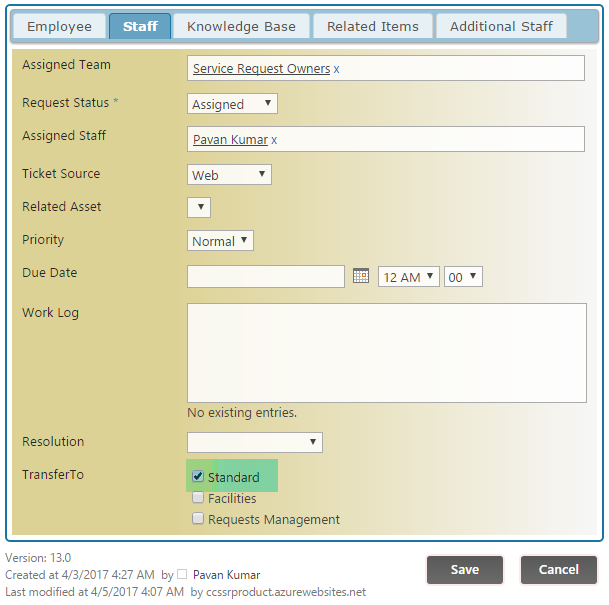Enable the Facilities checkbox
Viewport: 609px width, 605px height.
(198, 498)
